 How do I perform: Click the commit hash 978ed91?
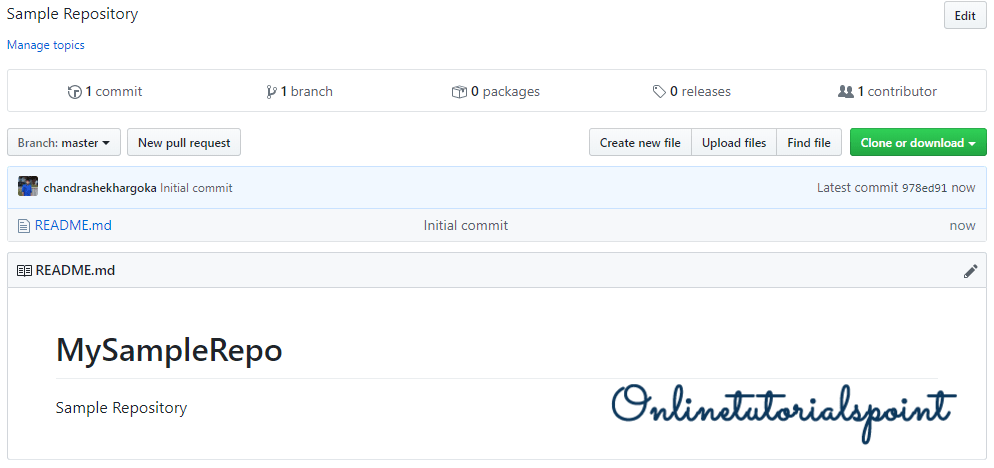coord(924,188)
